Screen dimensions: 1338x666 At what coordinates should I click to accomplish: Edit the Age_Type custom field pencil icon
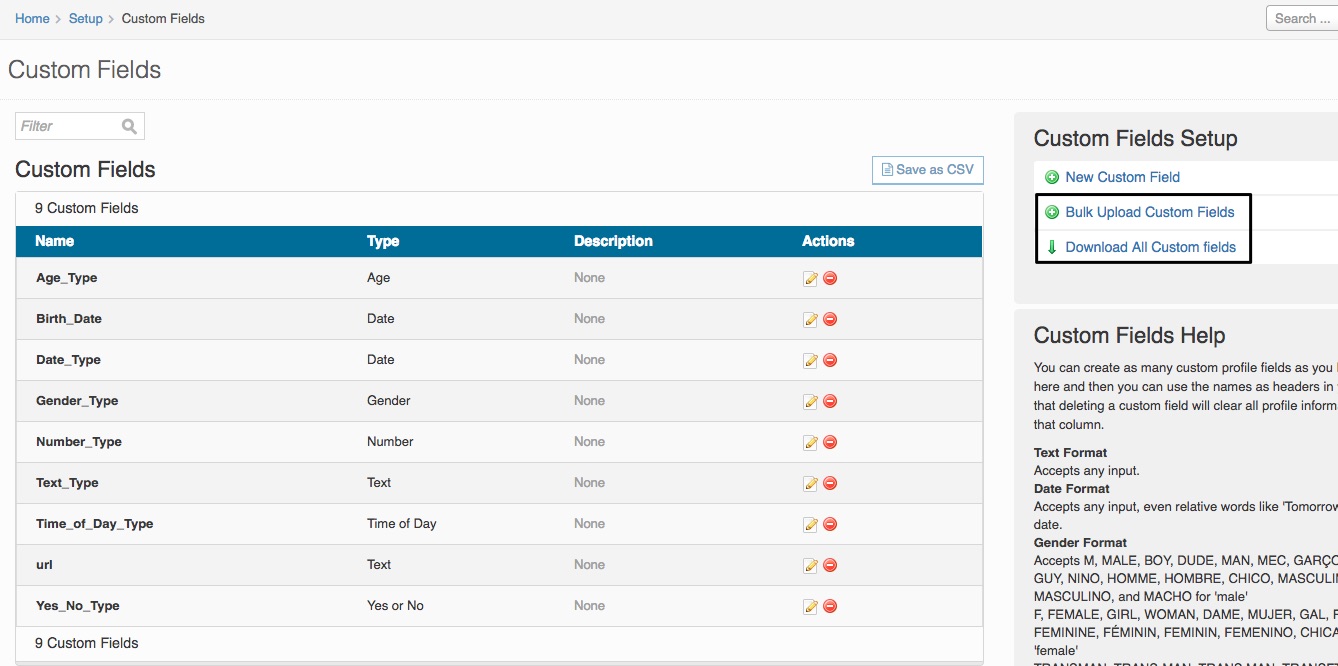[811, 278]
